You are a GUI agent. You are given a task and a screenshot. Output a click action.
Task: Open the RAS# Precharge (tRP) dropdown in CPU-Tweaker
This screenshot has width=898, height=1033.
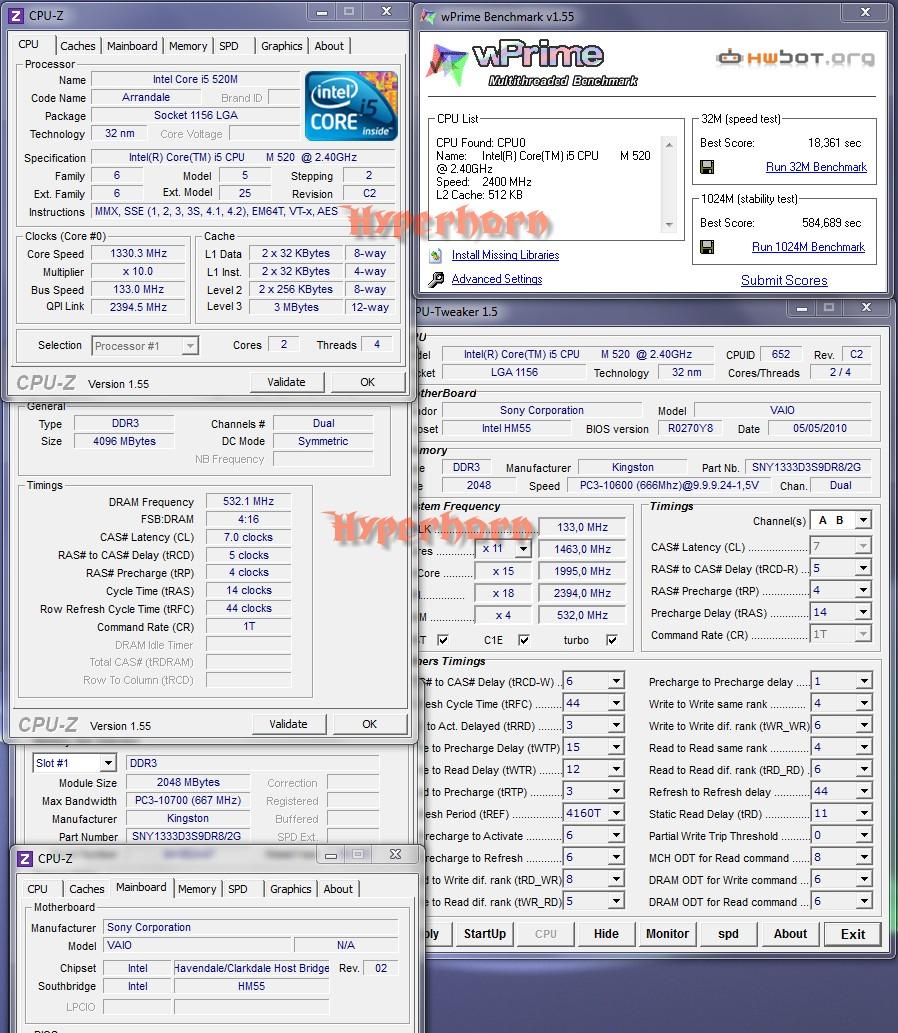coord(863,590)
